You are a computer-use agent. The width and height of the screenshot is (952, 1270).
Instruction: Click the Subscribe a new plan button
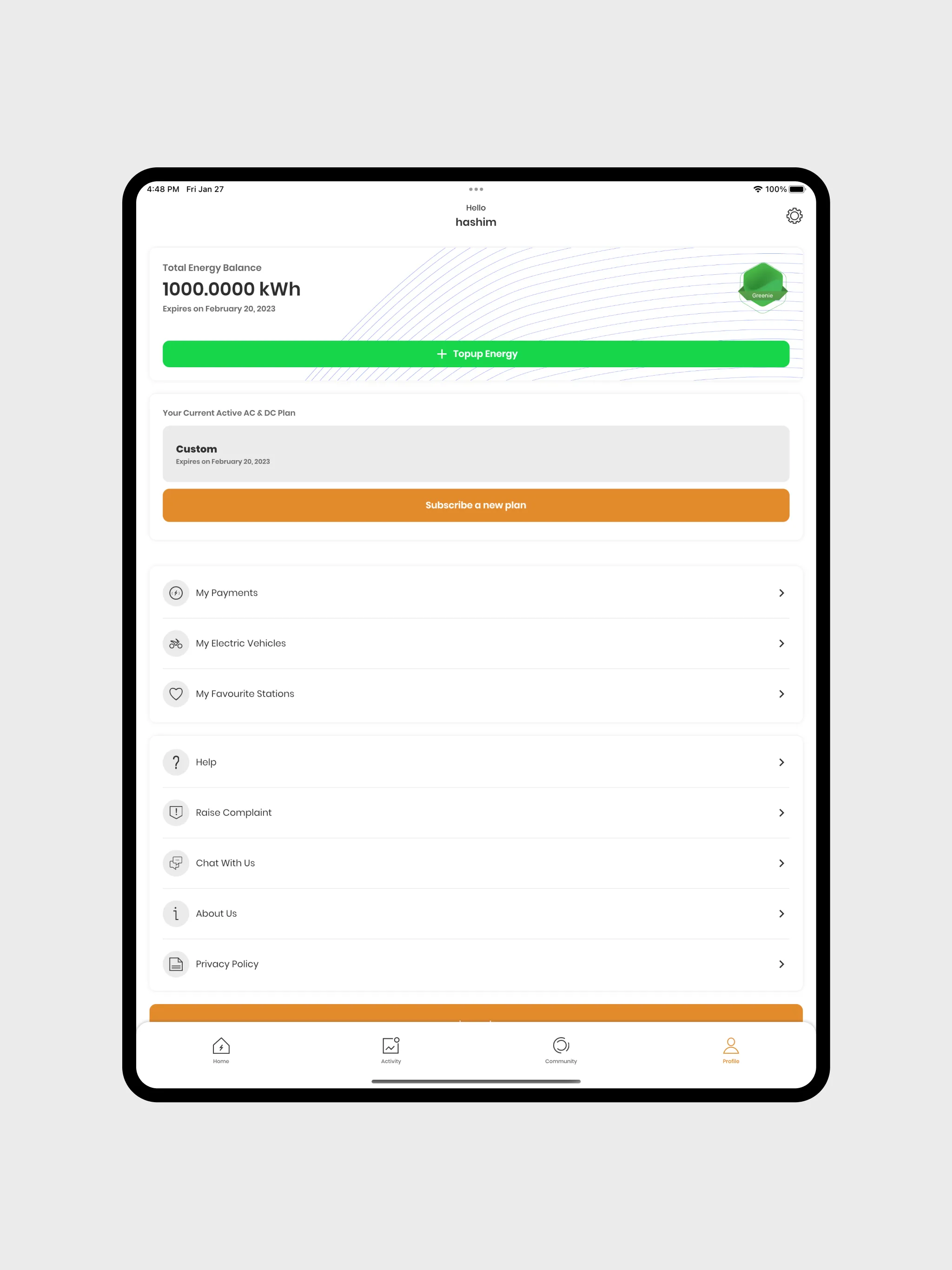tap(476, 505)
